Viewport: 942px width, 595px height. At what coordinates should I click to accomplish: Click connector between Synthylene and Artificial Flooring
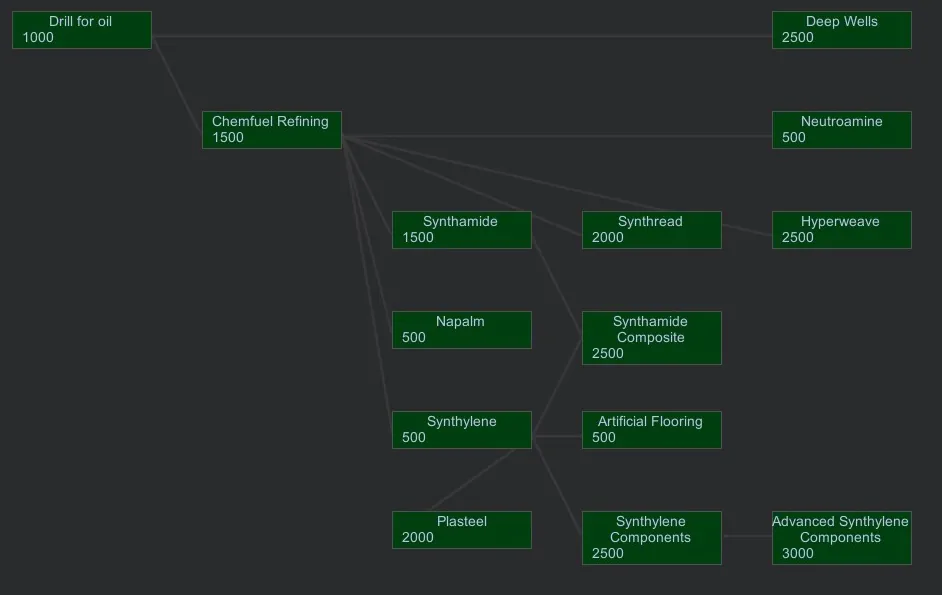(557, 436)
